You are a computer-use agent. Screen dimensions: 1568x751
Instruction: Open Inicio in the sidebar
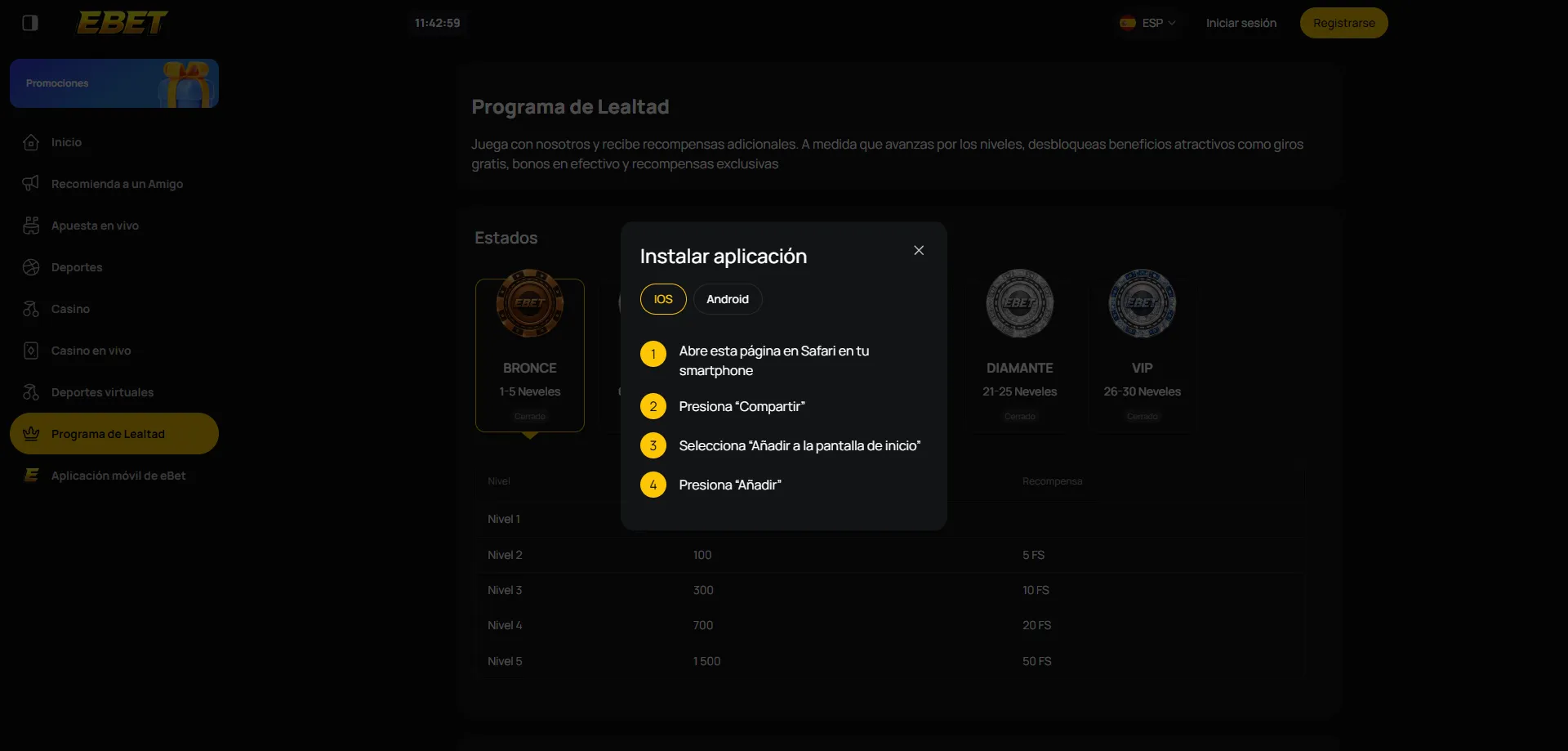pos(114,142)
